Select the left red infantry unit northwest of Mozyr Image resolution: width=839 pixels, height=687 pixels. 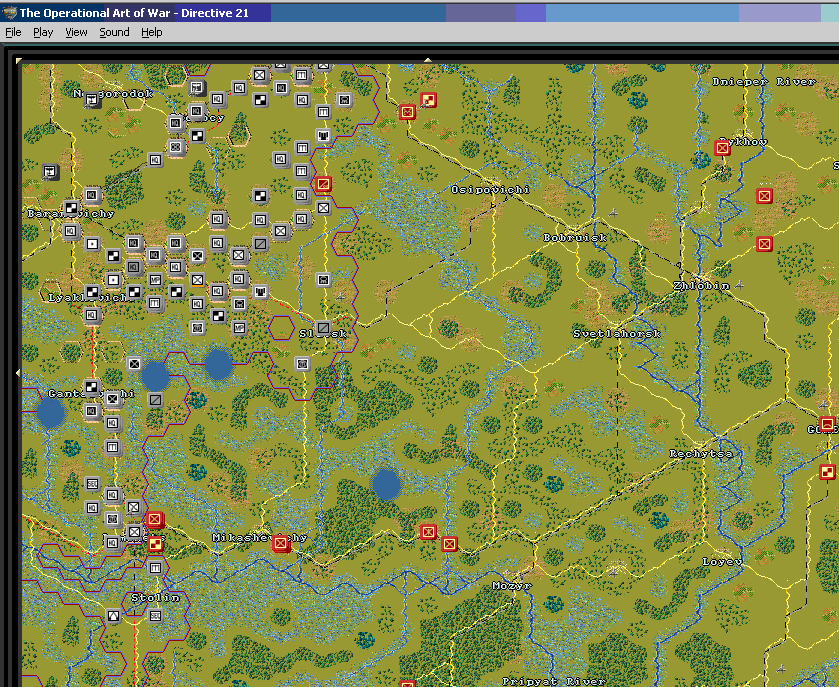click(x=428, y=532)
